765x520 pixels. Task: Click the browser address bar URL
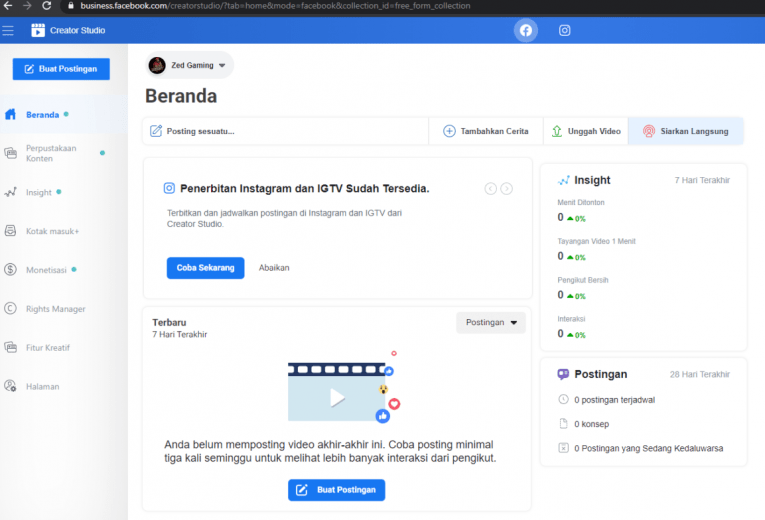coord(275,6)
